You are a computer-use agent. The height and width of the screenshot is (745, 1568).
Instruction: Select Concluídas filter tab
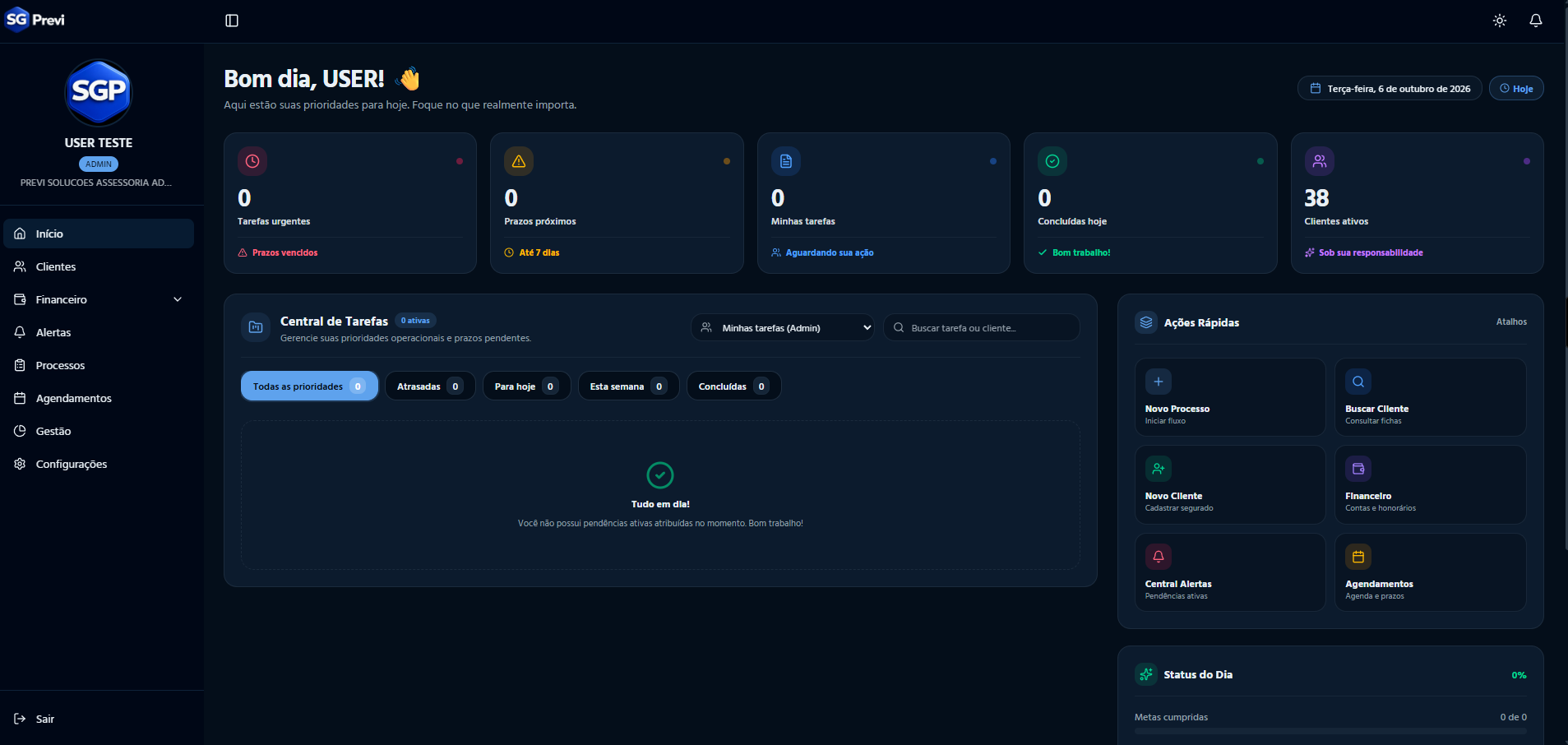(x=733, y=386)
